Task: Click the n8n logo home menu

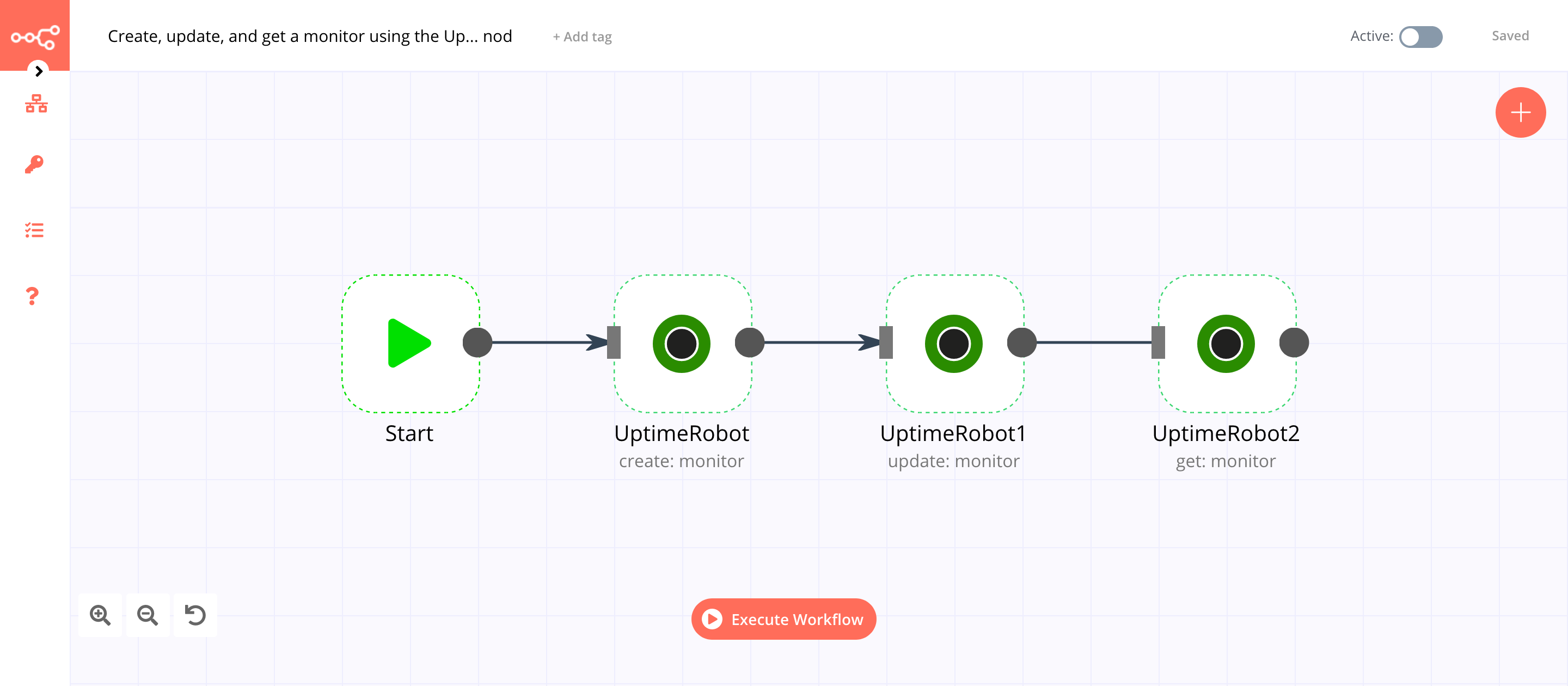Action: [x=34, y=36]
